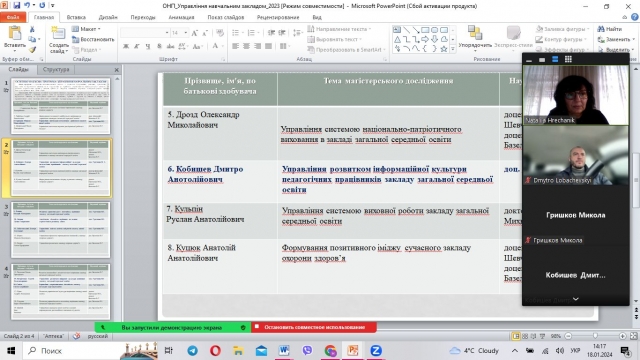Toggle underline (Ч) formatting
Screen dimensions: 640x360
(148, 46)
